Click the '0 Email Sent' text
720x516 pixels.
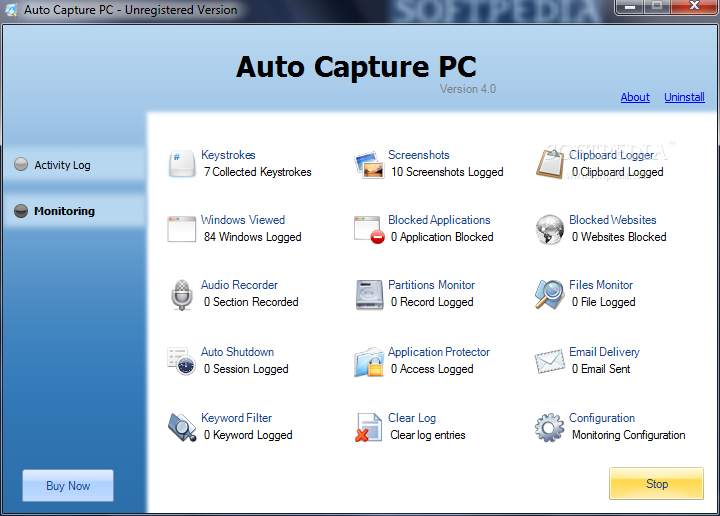(601, 369)
